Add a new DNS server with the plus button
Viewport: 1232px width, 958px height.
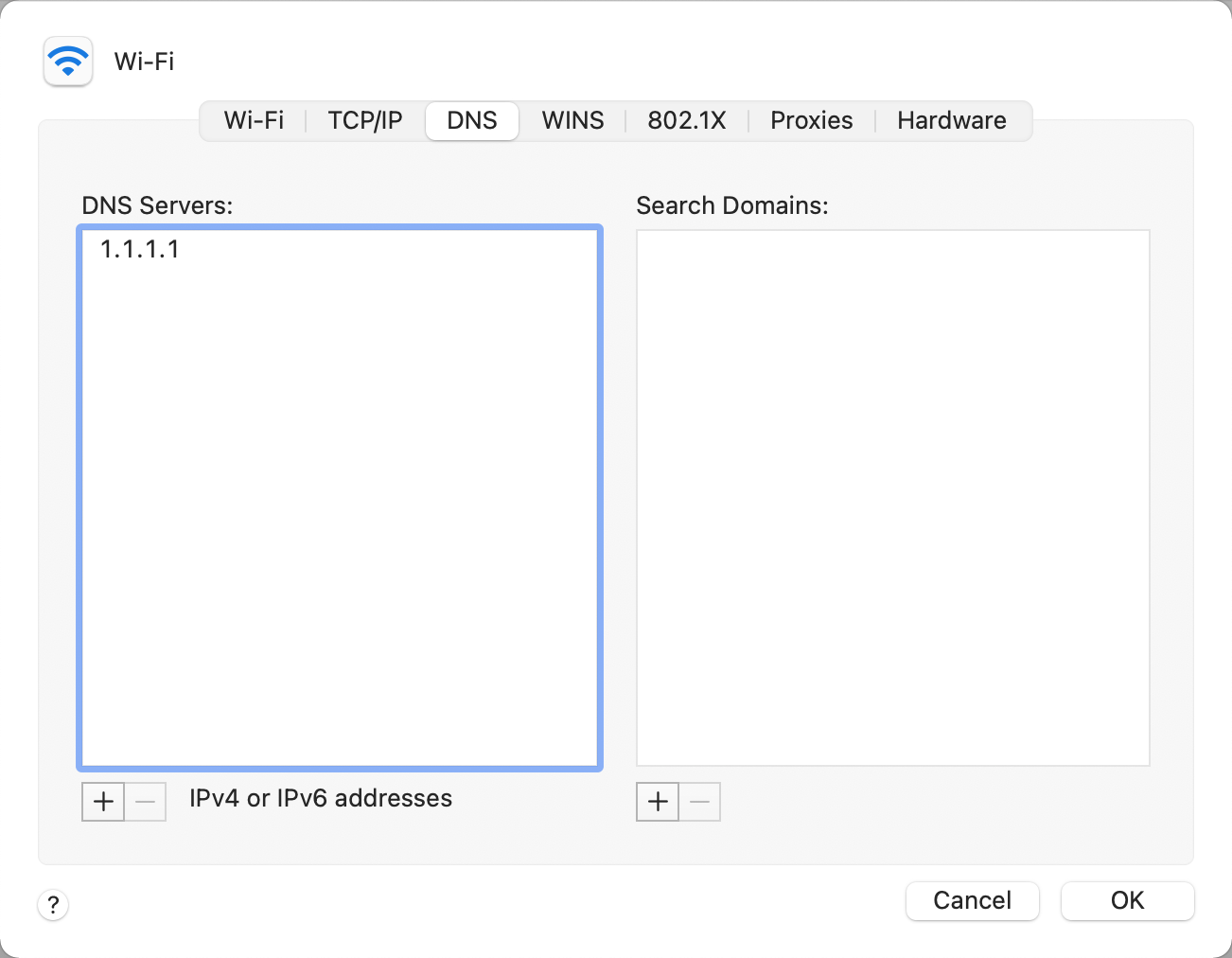pyautogui.click(x=103, y=802)
